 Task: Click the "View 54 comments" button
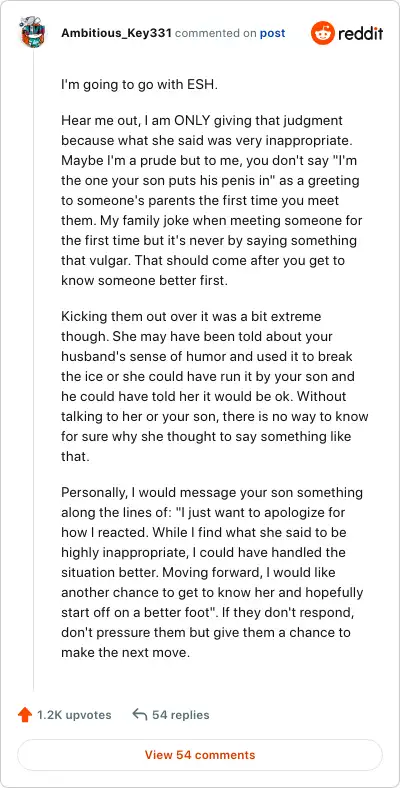point(200,755)
